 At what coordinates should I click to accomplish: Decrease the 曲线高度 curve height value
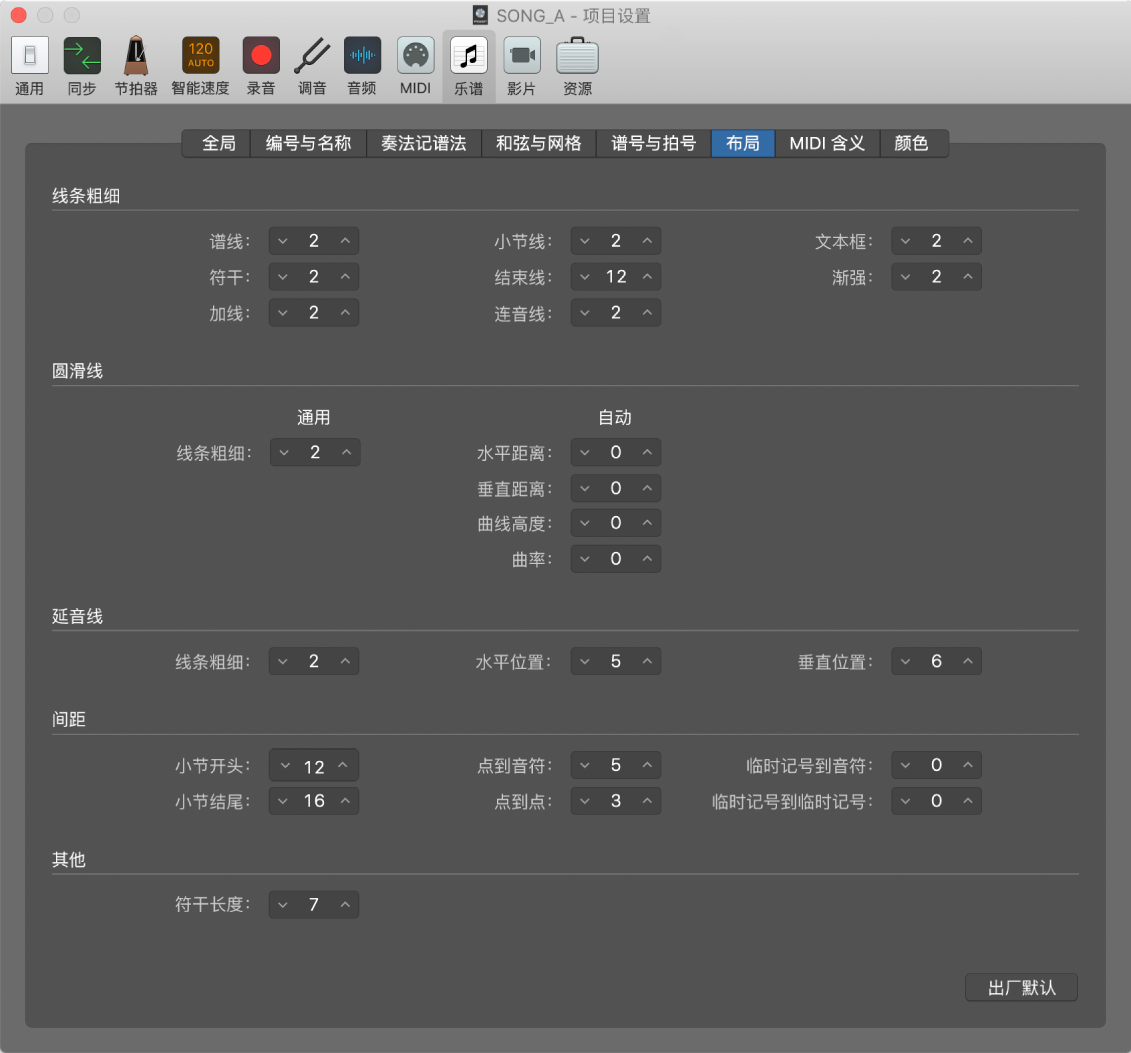[x=585, y=523]
